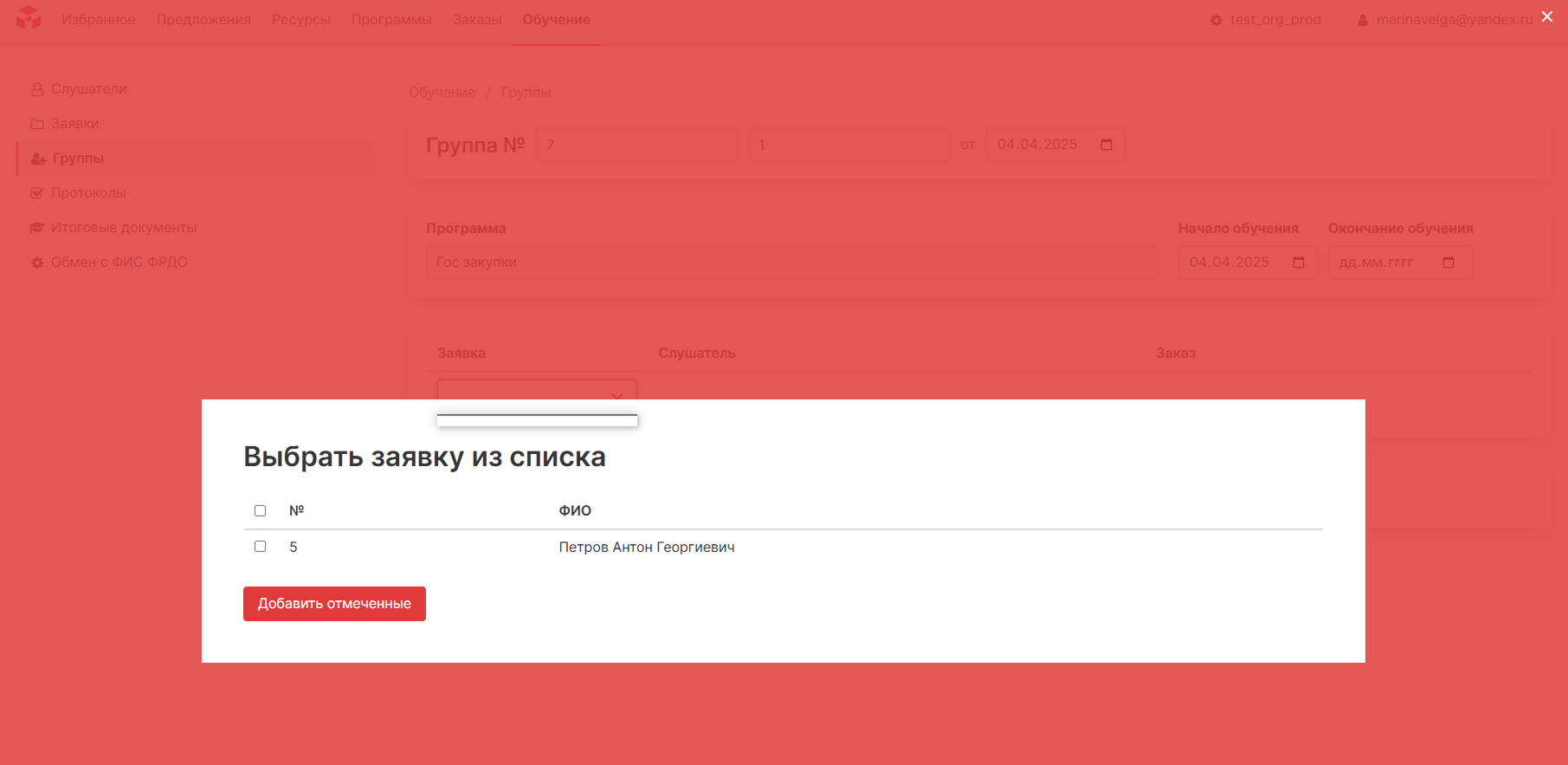
Task: Open calendar picker for Окончание обучения
Action: [x=1449, y=263]
